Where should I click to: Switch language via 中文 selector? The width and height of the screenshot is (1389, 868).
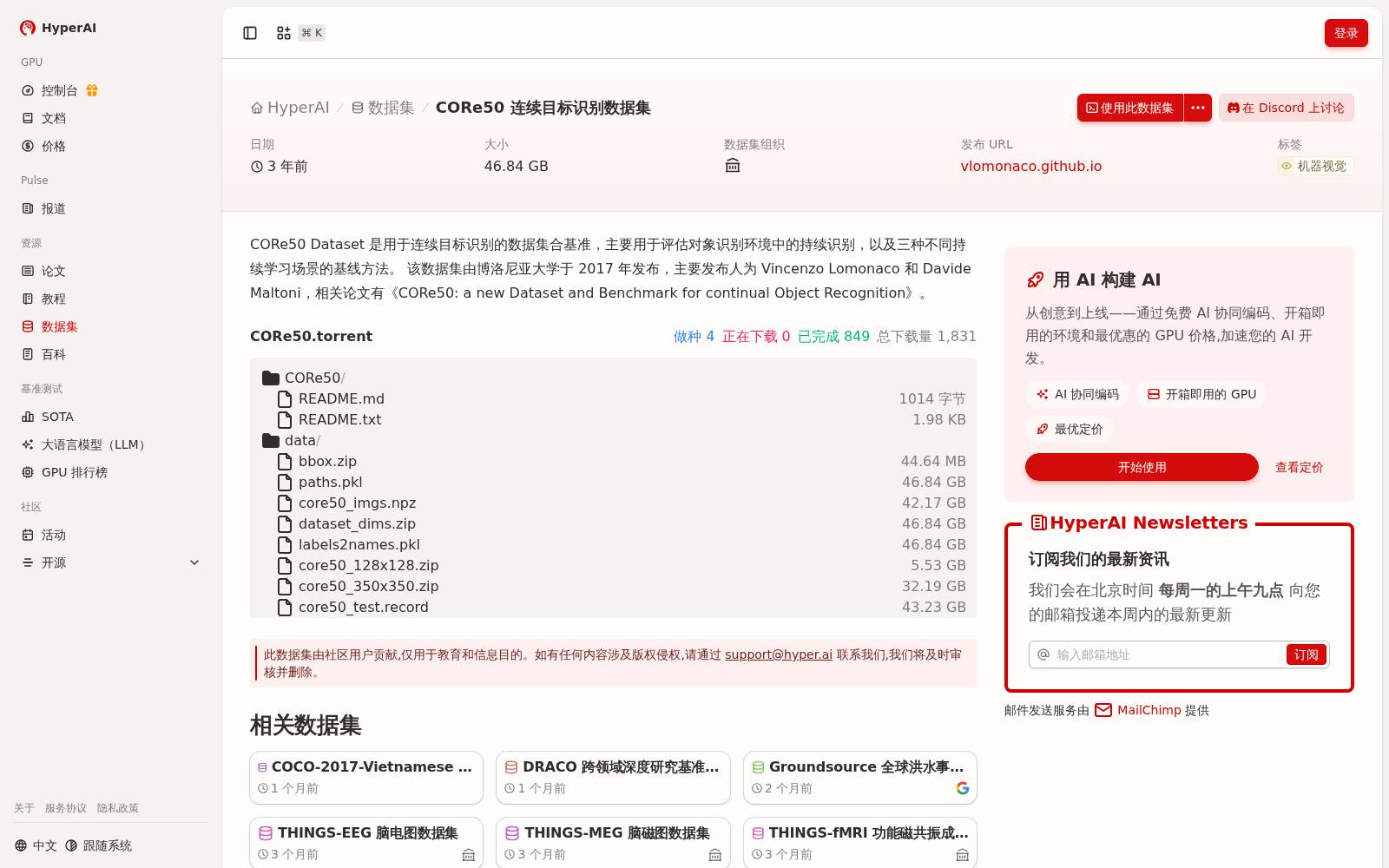click(36, 845)
